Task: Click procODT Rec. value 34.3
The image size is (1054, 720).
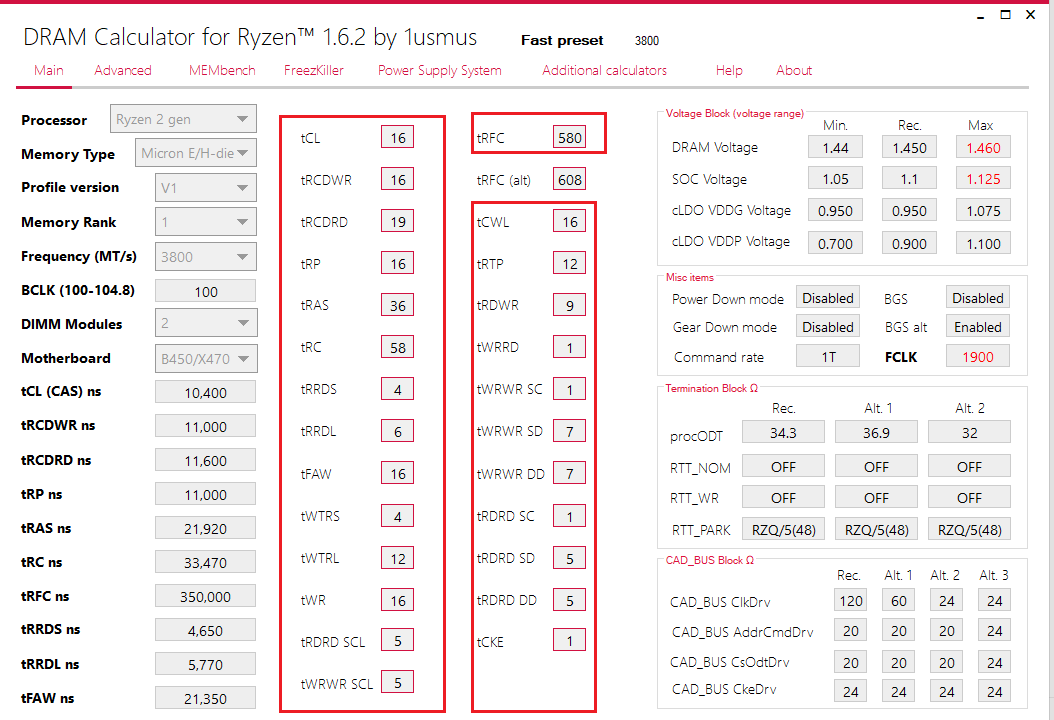Action: [783, 432]
